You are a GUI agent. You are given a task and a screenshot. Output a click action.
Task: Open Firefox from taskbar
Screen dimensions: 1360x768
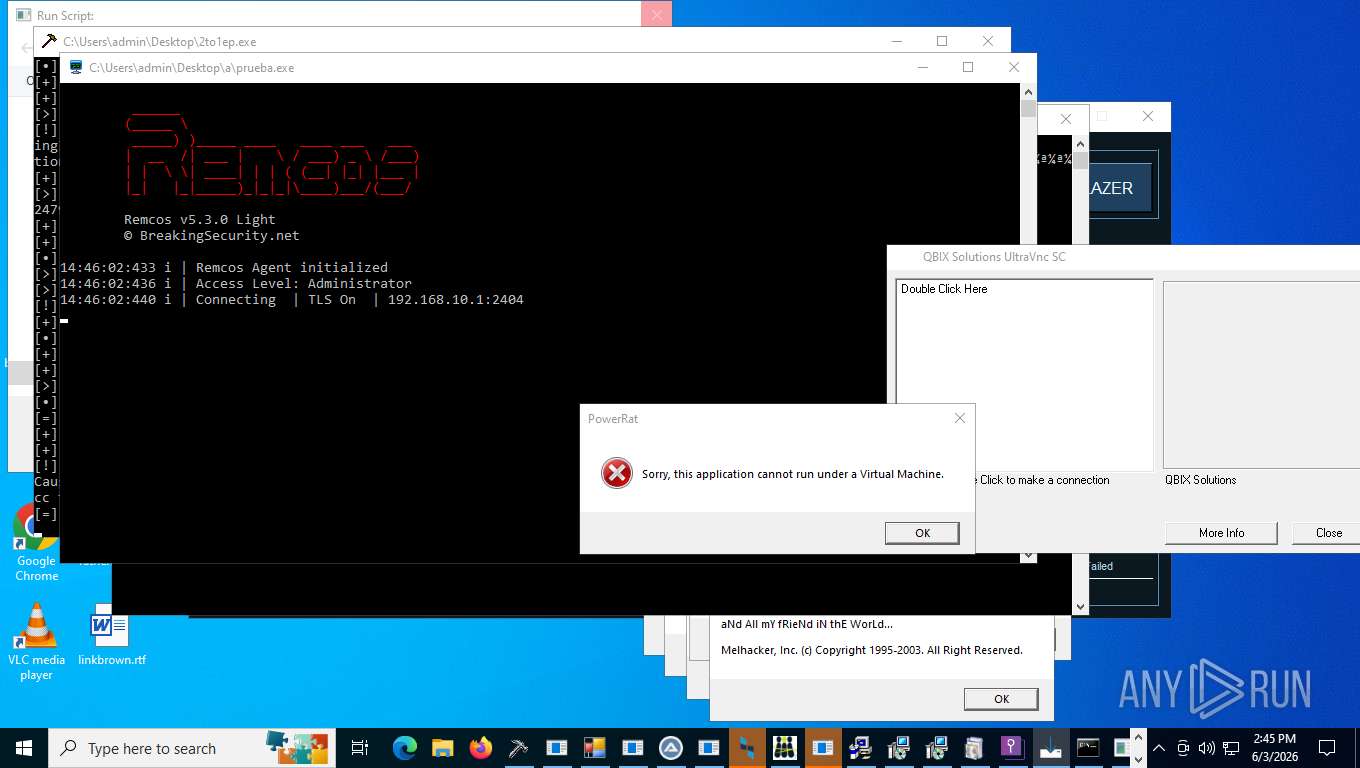(480, 748)
